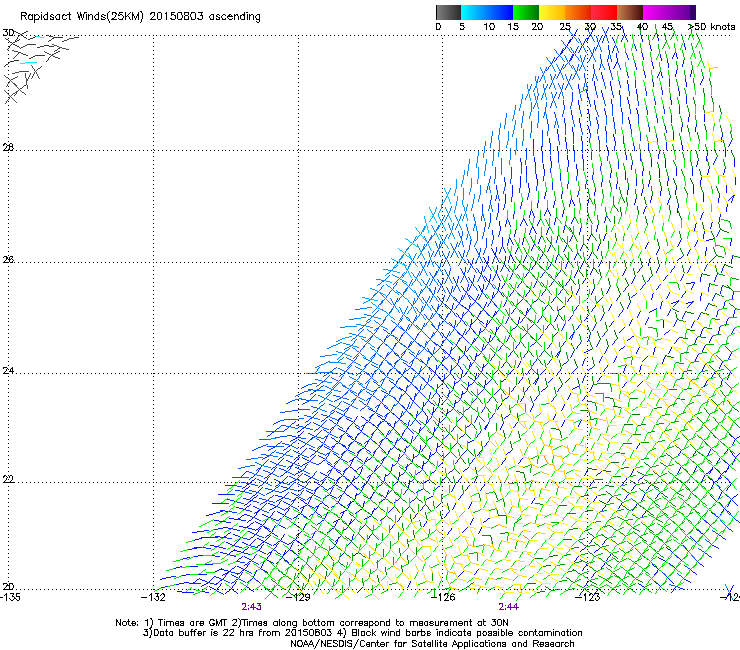
Task: Click the latitude label 28
Action: pyautogui.click(x=8, y=147)
